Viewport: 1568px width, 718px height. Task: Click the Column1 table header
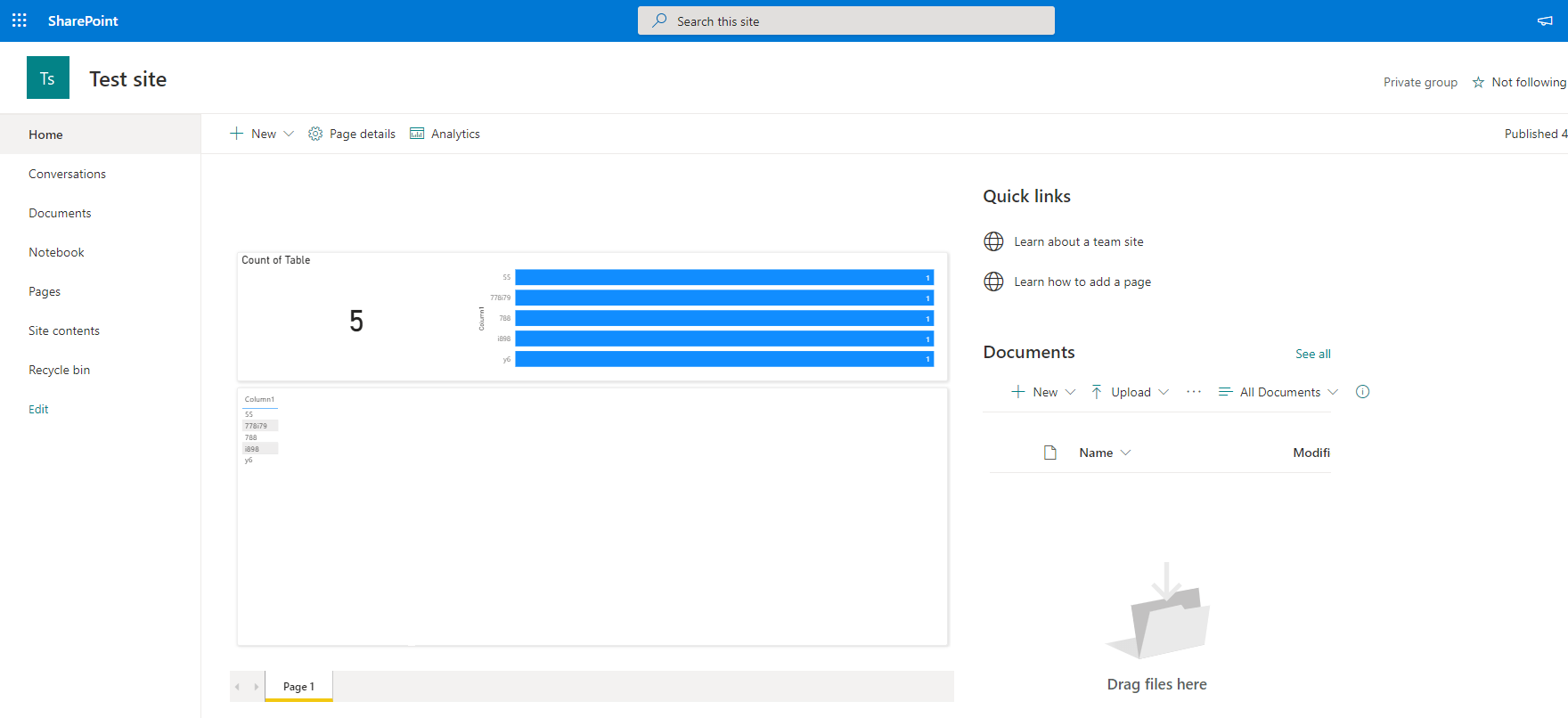click(x=259, y=399)
